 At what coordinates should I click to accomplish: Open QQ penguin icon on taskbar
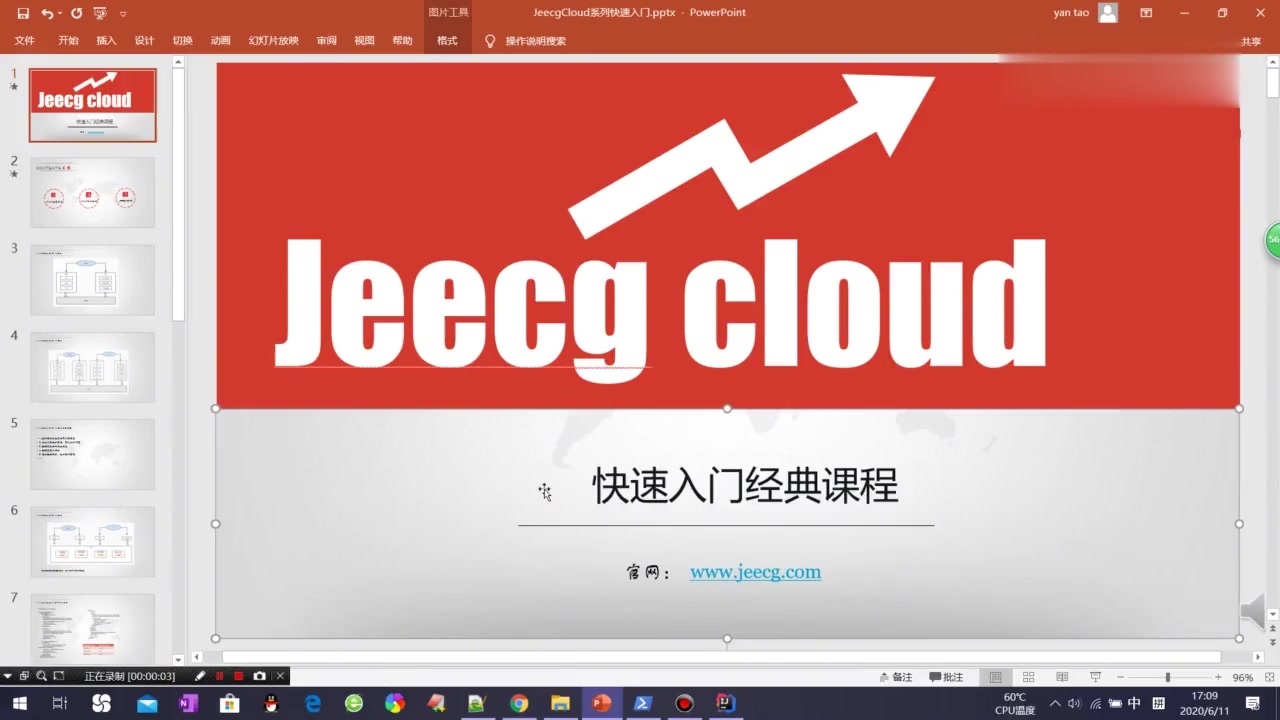click(x=271, y=703)
